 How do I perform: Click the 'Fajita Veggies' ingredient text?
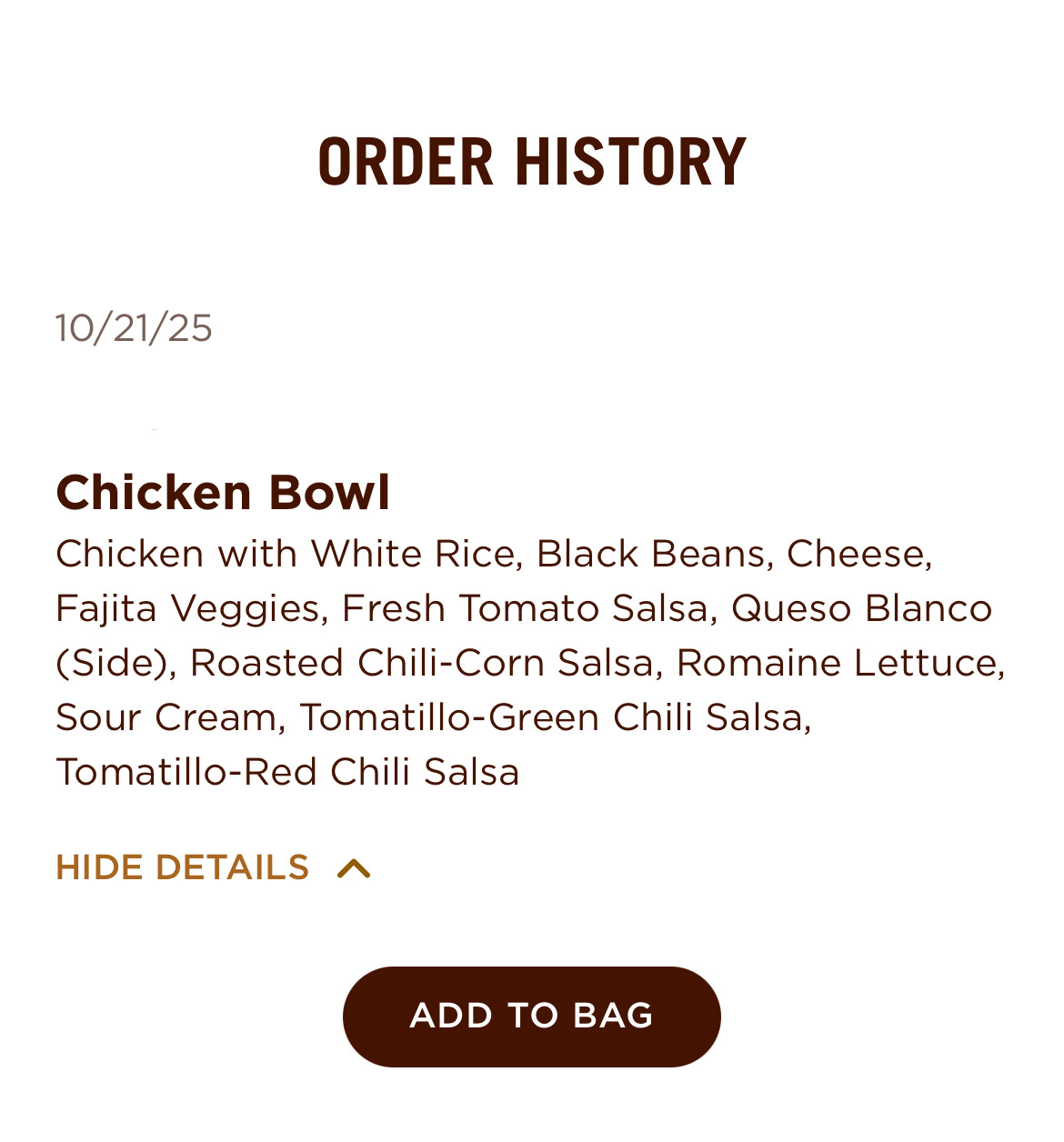click(x=189, y=608)
